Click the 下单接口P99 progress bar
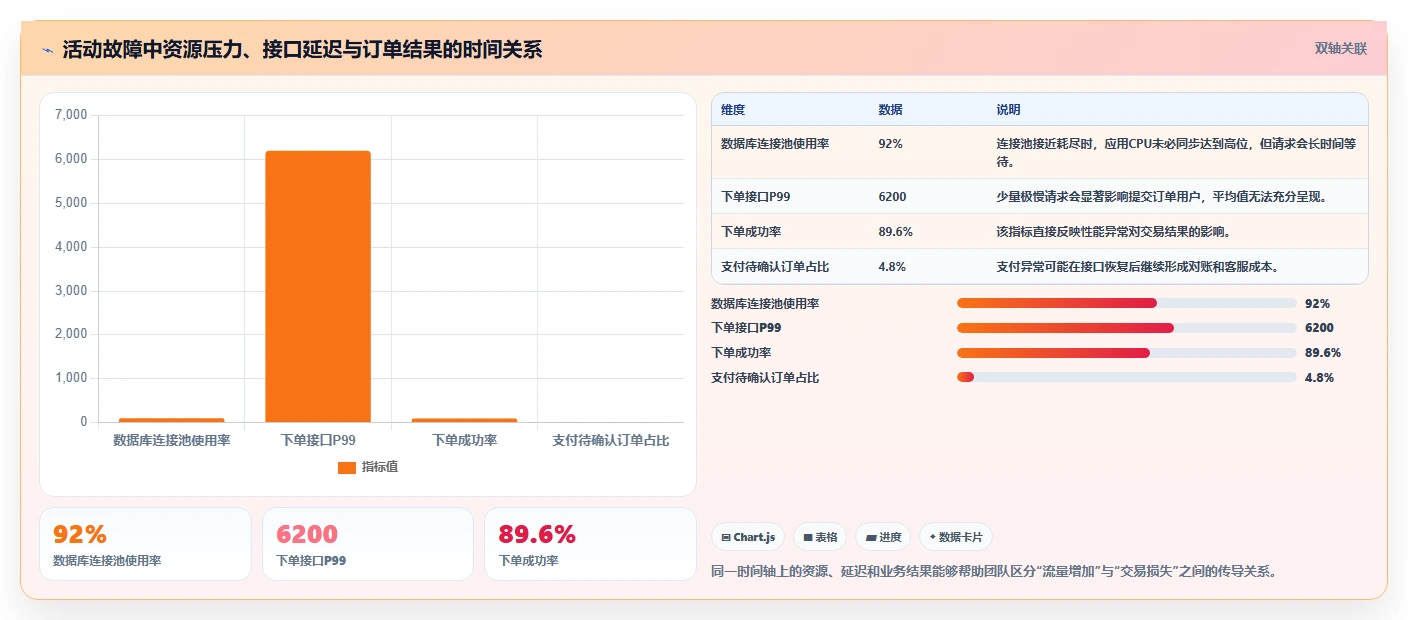Image resolution: width=1408 pixels, height=620 pixels. coord(1126,328)
